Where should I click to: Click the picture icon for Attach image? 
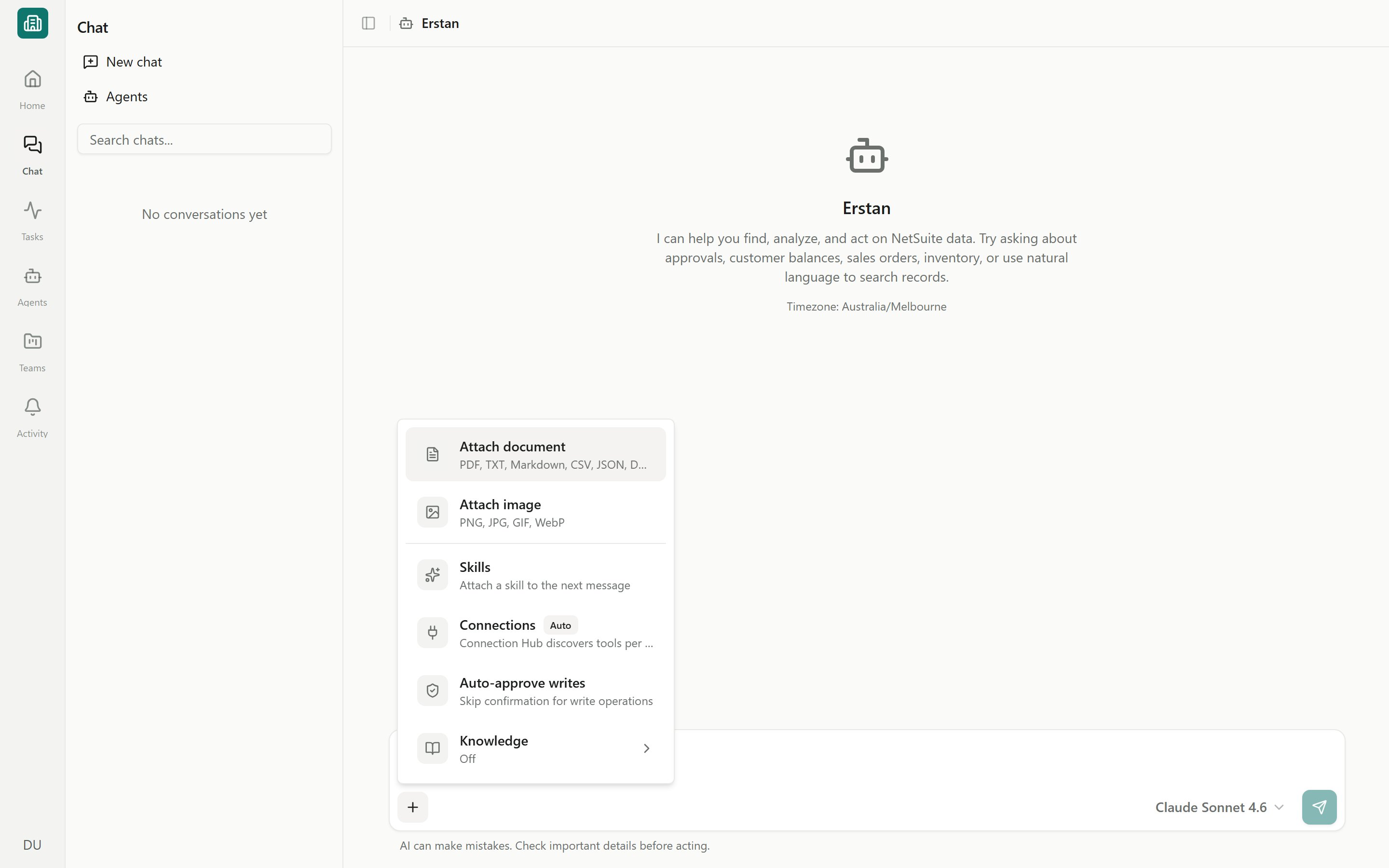click(x=432, y=512)
